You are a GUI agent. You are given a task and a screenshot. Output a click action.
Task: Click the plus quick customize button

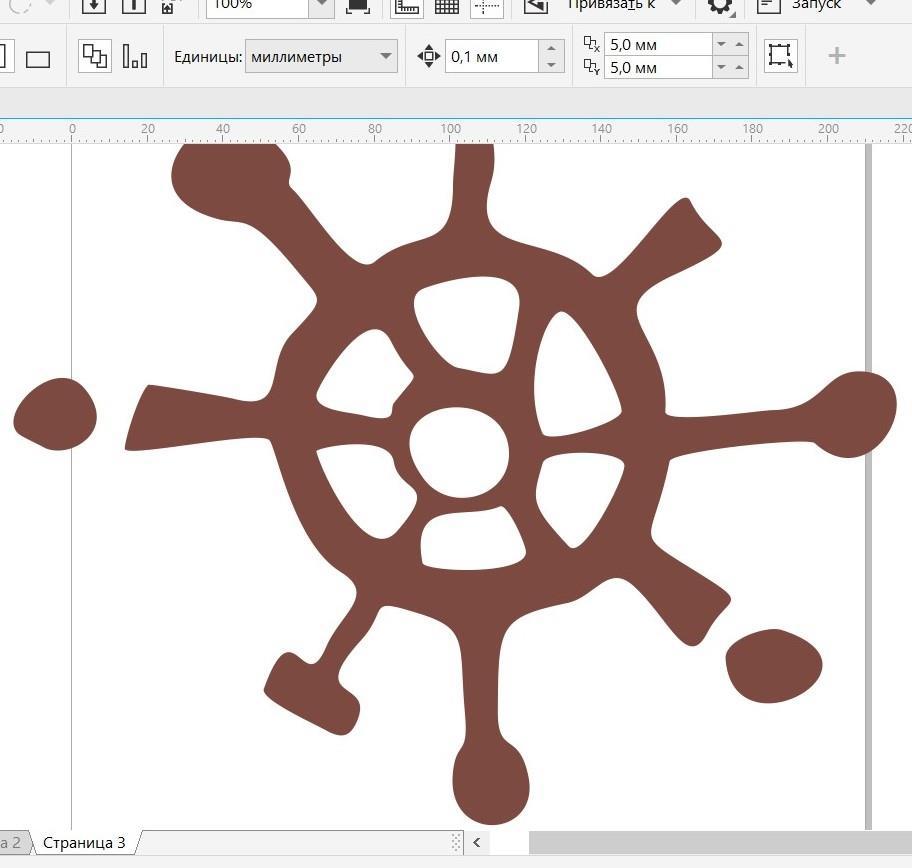pyautogui.click(x=836, y=56)
